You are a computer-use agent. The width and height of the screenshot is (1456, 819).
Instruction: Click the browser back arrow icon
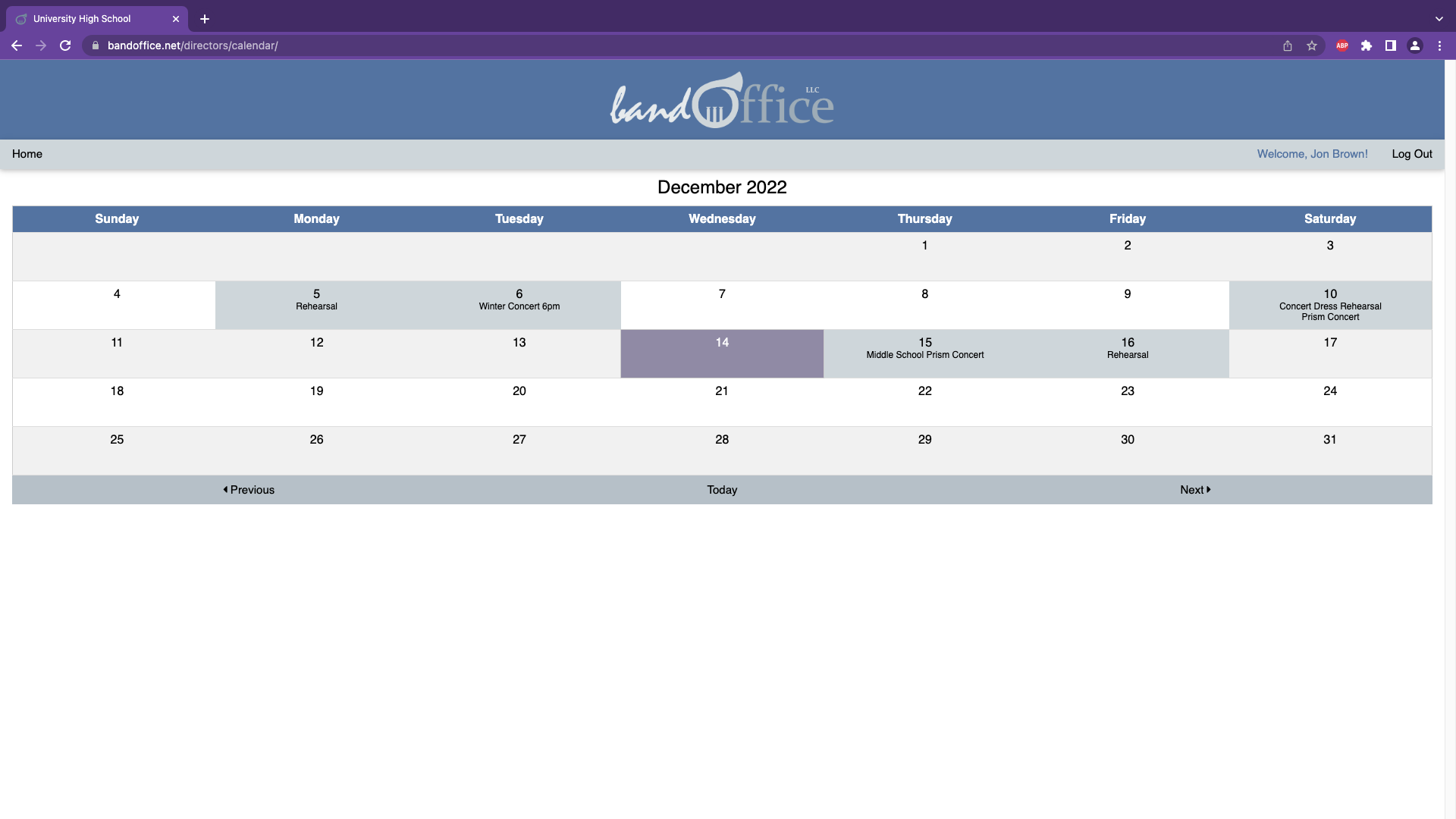(x=17, y=45)
